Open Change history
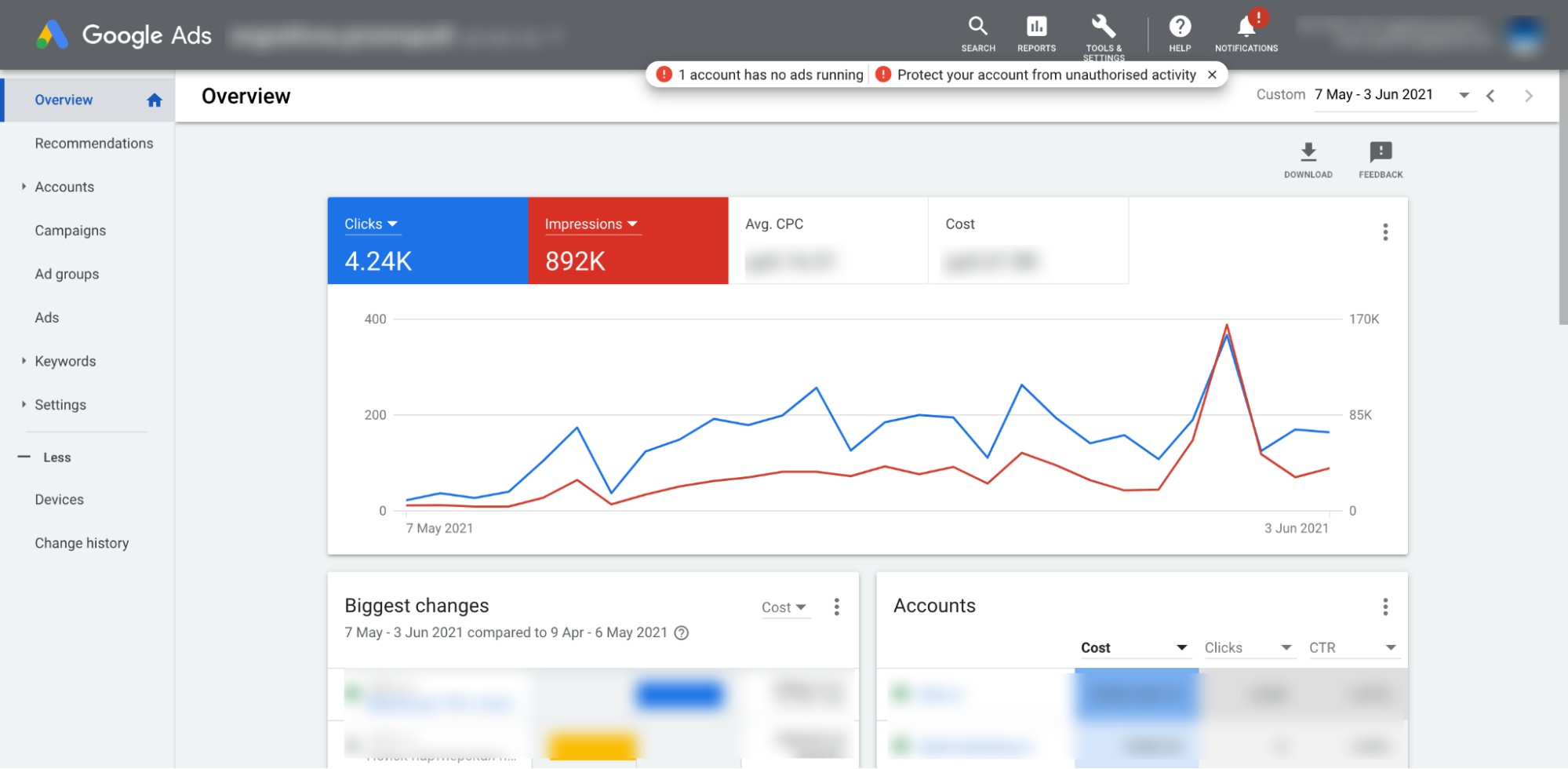Image resolution: width=1568 pixels, height=769 pixels. 82,543
